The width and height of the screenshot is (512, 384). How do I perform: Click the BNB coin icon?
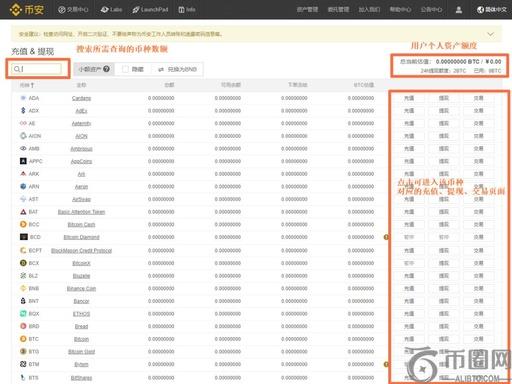[x=23, y=288]
